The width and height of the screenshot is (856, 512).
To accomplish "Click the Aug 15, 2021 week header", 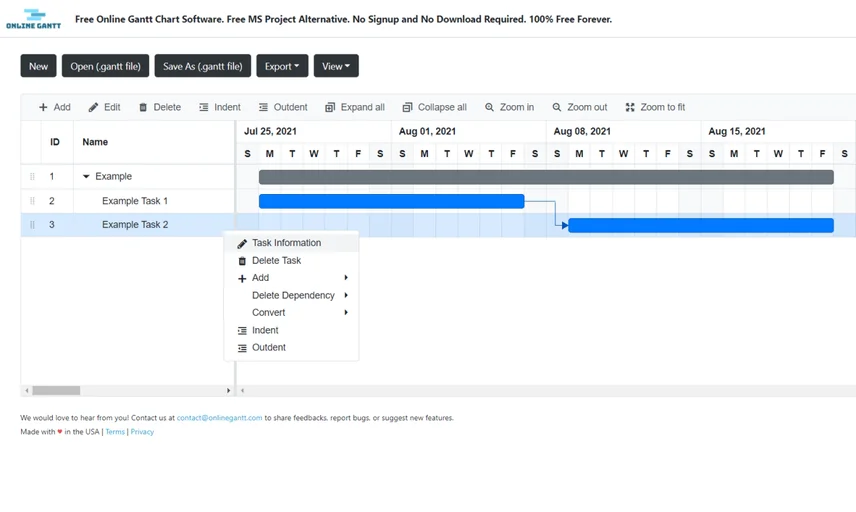I will [778, 131].
